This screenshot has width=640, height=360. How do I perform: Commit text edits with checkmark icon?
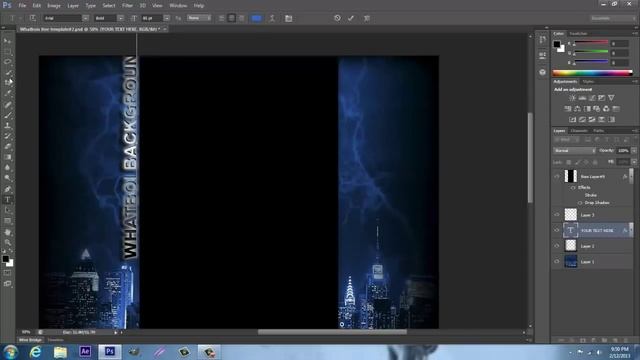click(x=351, y=18)
